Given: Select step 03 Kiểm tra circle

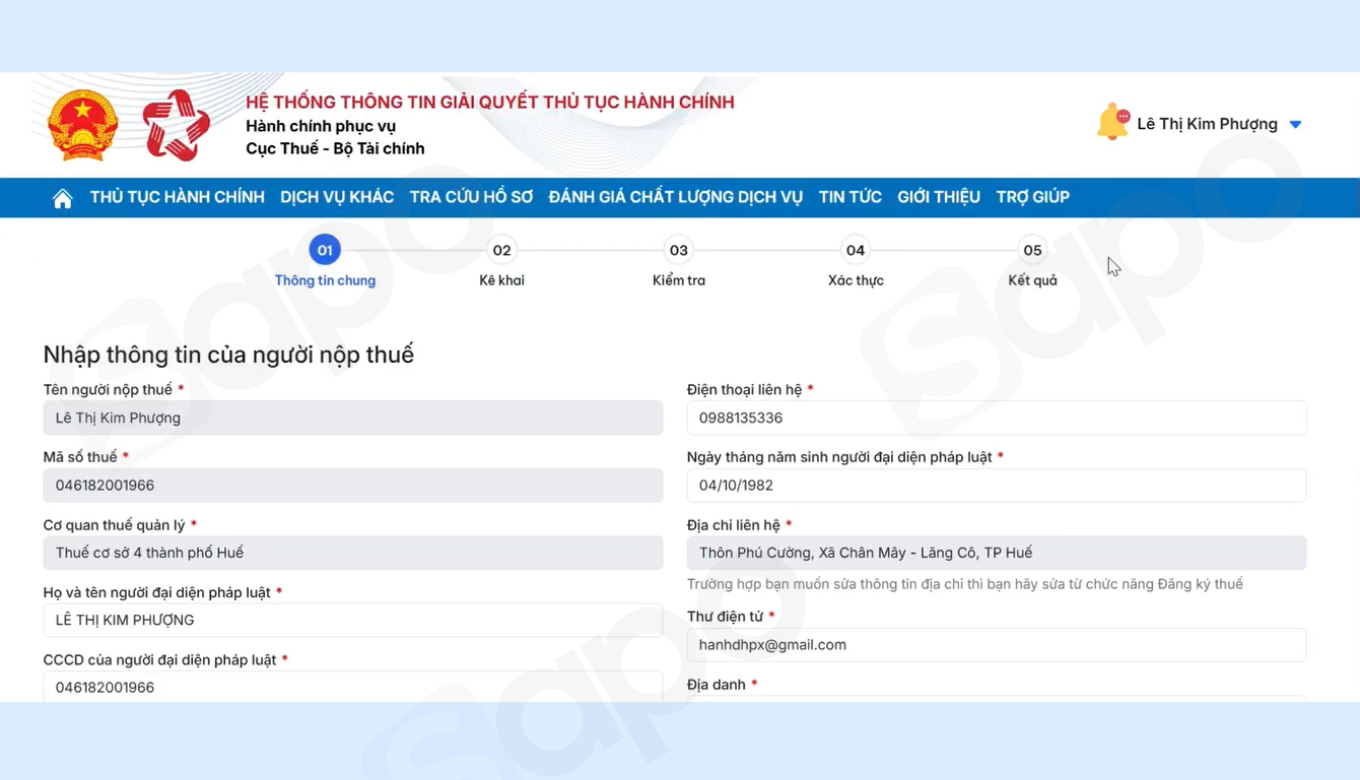Looking at the screenshot, I should click(679, 250).
